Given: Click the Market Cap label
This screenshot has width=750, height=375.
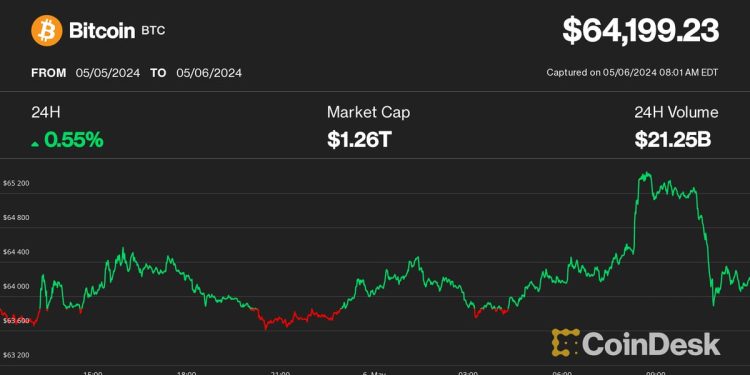Looking at the screenshot, I should tap(368, 112).
